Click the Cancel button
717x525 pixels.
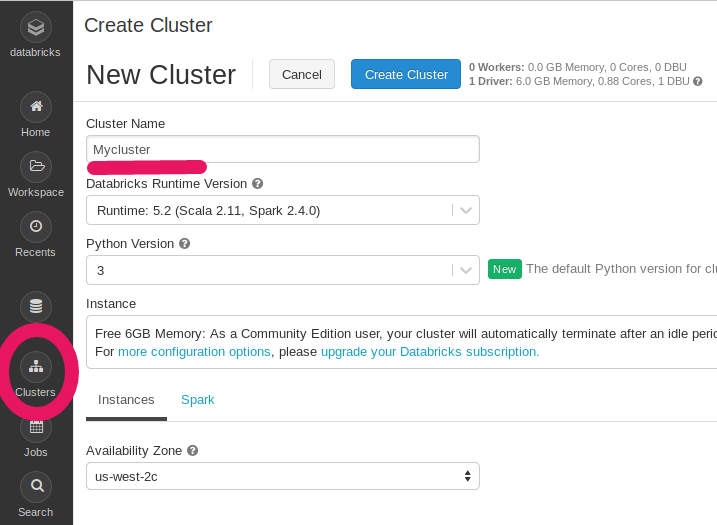pos(301,74)
